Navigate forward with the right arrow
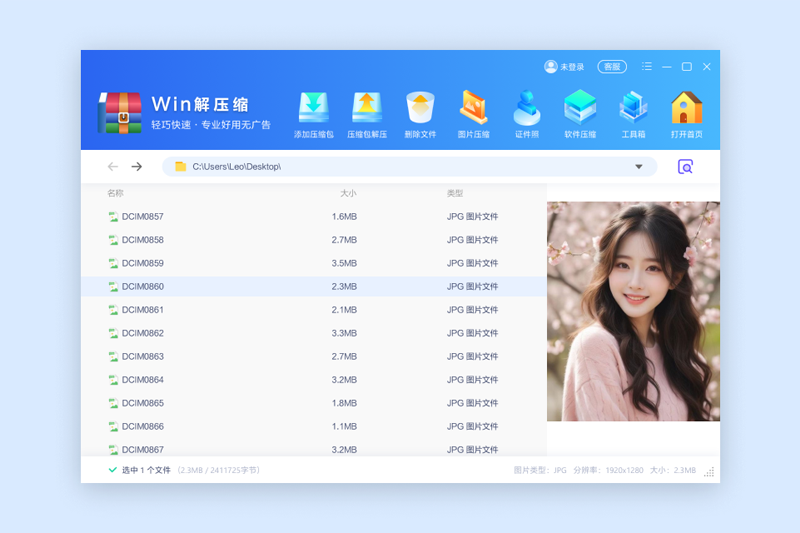The width and height of the screenshot is (800, 533). pyautogui.click(x=137, y=167)
